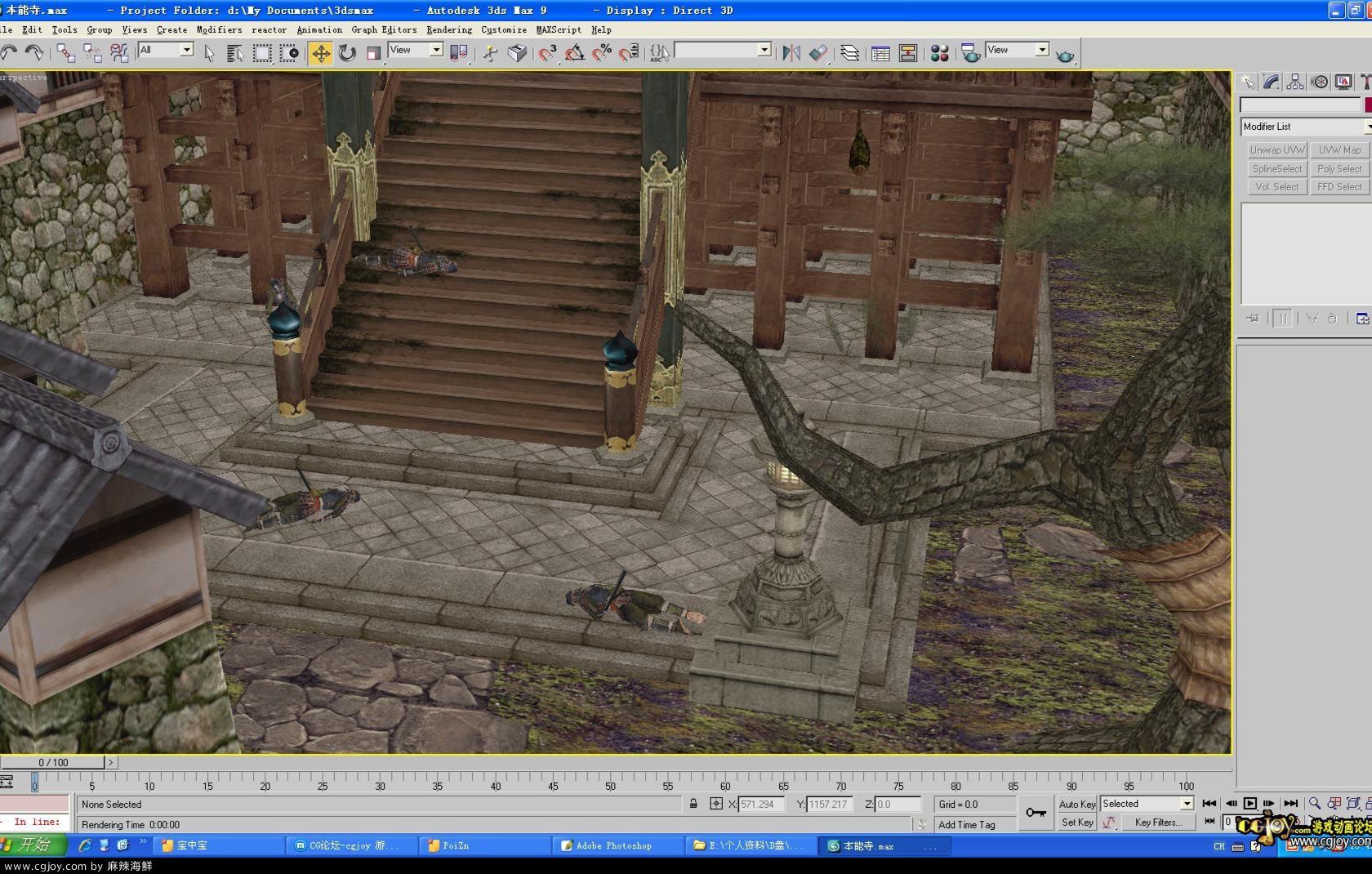Open Named Selection Sets dropdown

(723, 51)
